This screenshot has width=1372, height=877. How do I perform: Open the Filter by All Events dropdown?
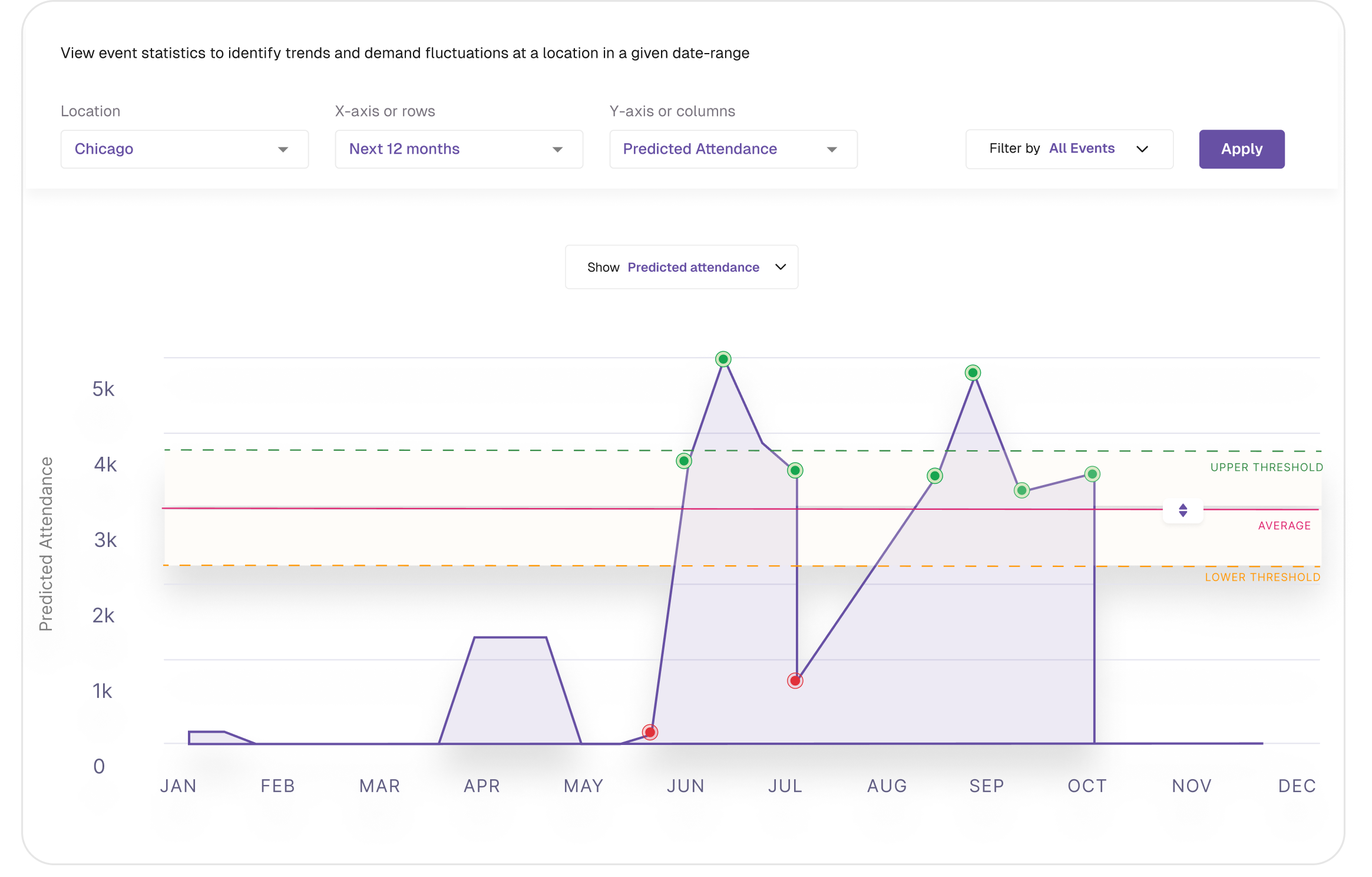(1069, 149)
